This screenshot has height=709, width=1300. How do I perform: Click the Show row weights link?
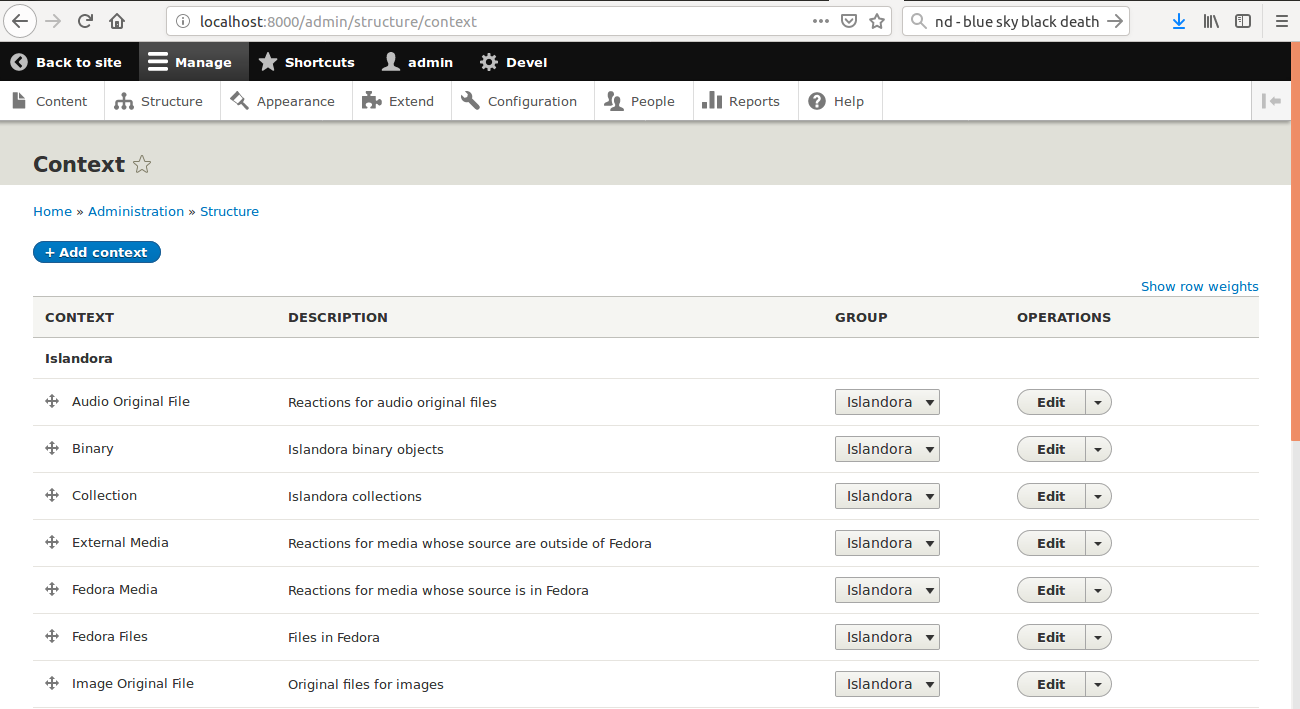click(1199, 286)
